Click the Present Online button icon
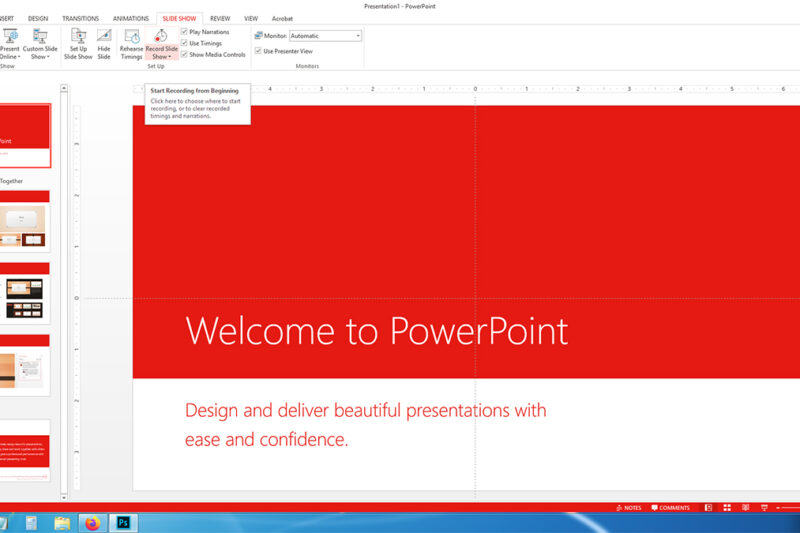Viewport: 800px width, 533px height. pyautogui.click(x=10, y=36)
